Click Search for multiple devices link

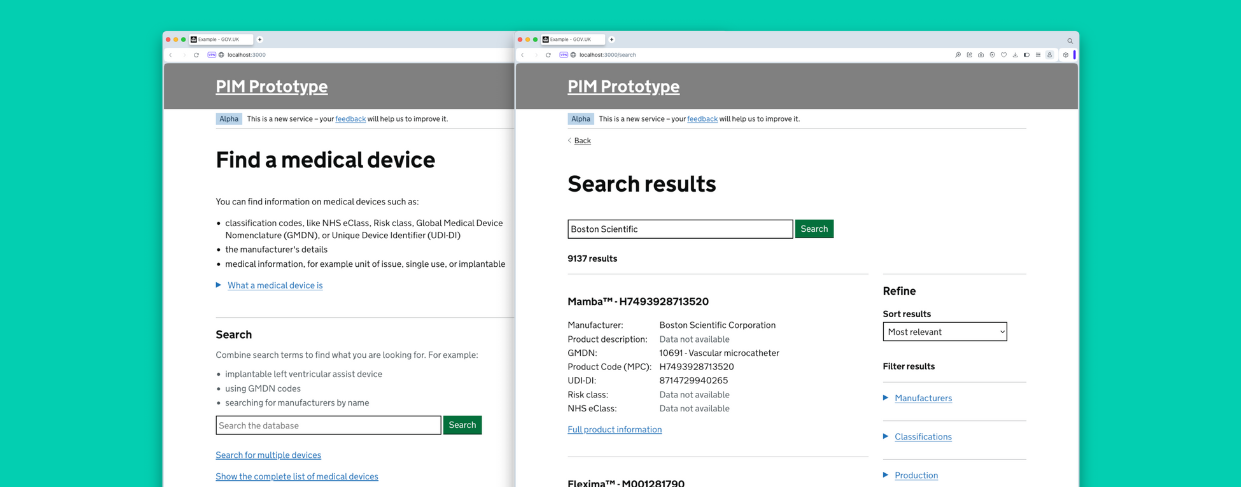pos(268,456)
